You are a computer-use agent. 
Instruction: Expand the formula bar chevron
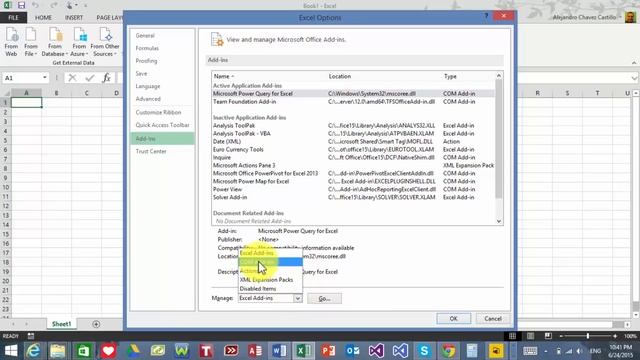coord(634,78)
